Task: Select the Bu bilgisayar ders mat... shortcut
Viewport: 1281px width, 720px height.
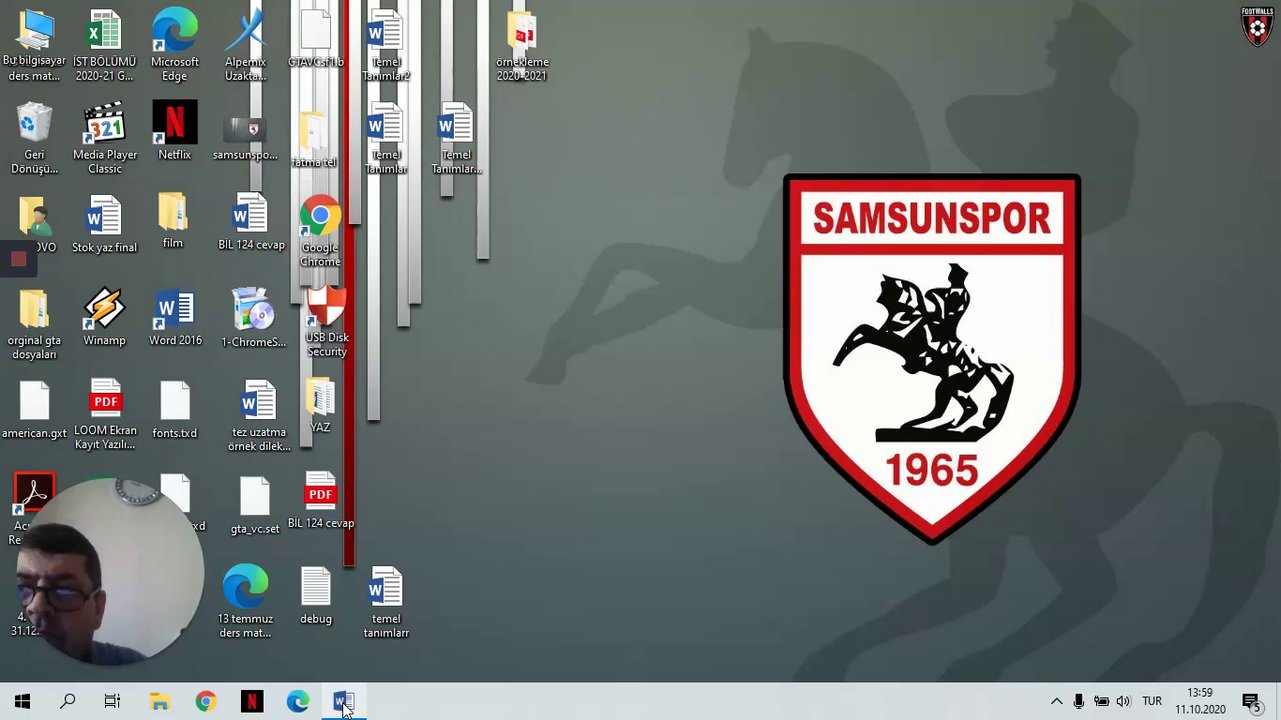Action: coord(34,46)
